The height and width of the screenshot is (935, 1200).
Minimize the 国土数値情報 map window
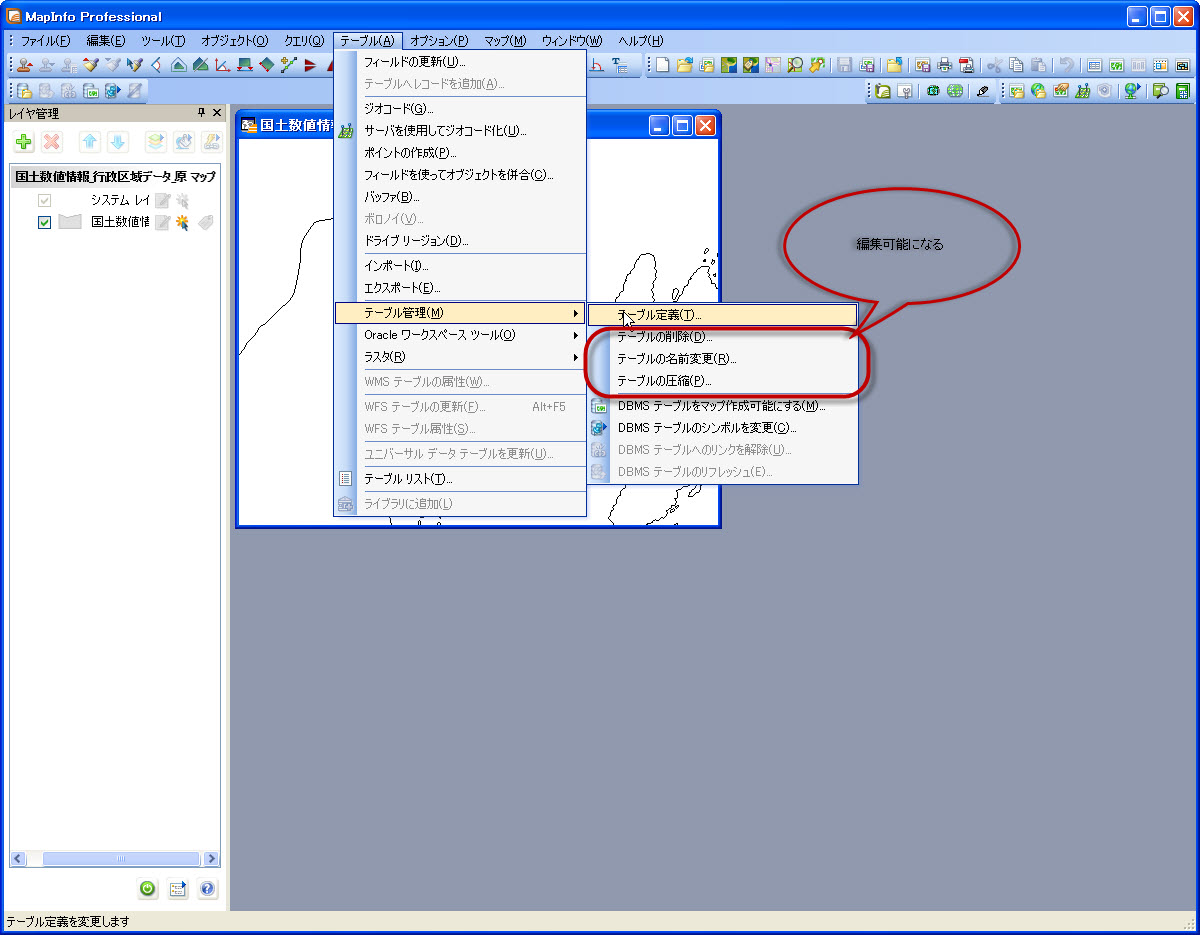(659, 125)
